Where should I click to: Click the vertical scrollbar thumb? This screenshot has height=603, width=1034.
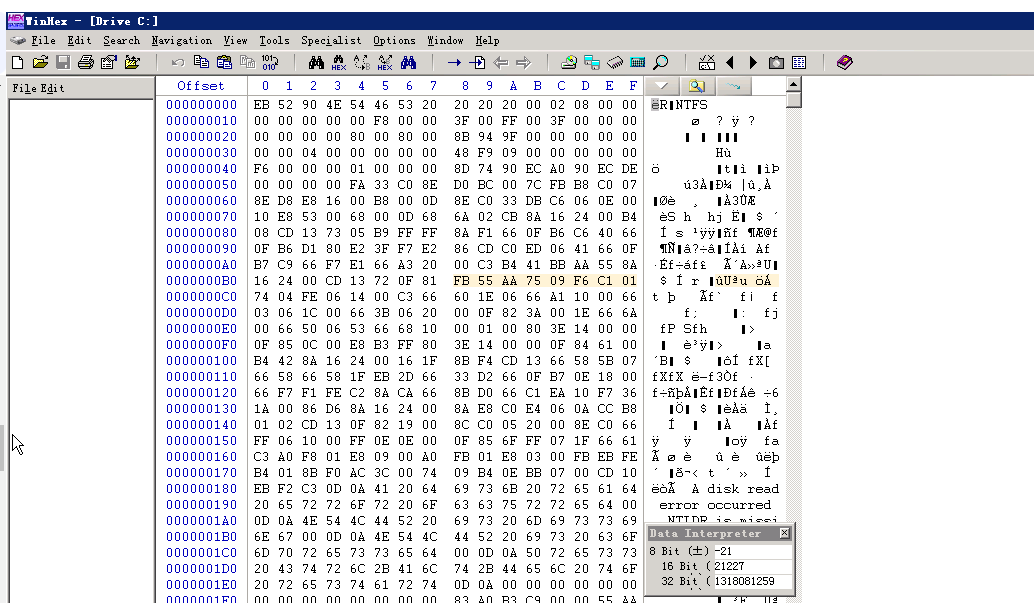[793, 100]
